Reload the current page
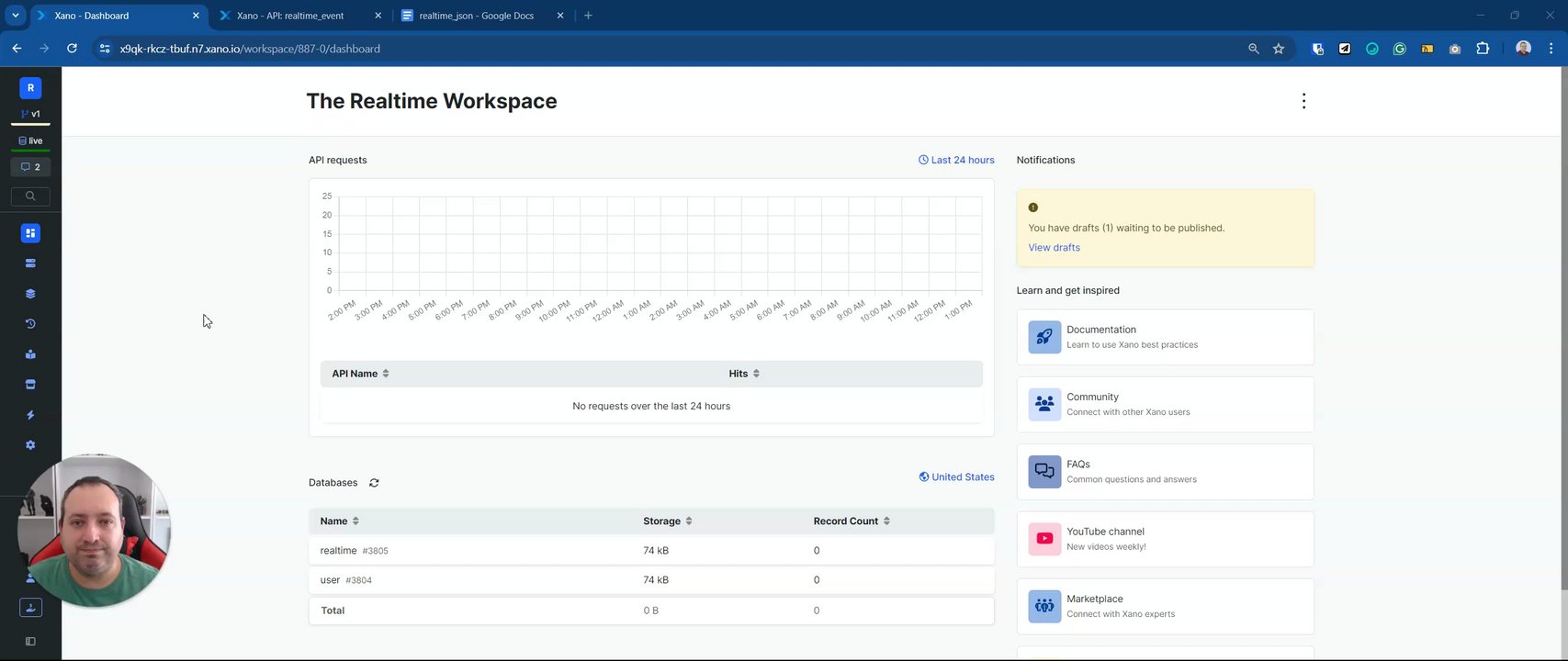 coord(72,49)
